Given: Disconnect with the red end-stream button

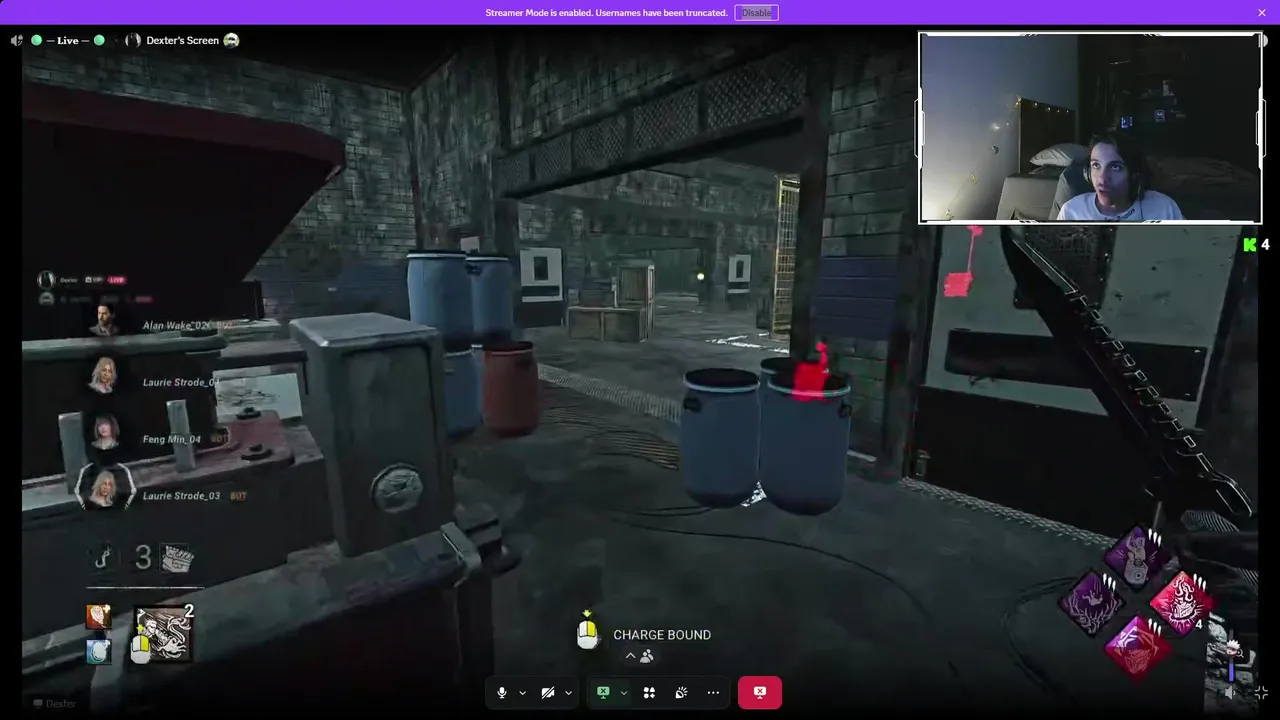Looking at the screenshot, I should [760, 692].
